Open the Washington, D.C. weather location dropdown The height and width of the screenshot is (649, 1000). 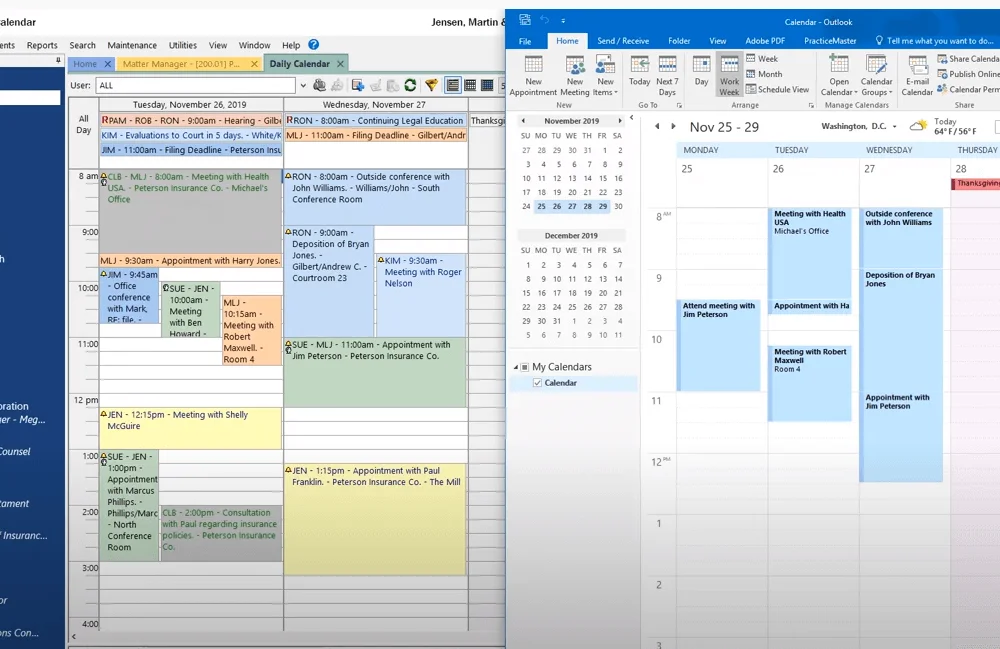[x=894, y=126]
